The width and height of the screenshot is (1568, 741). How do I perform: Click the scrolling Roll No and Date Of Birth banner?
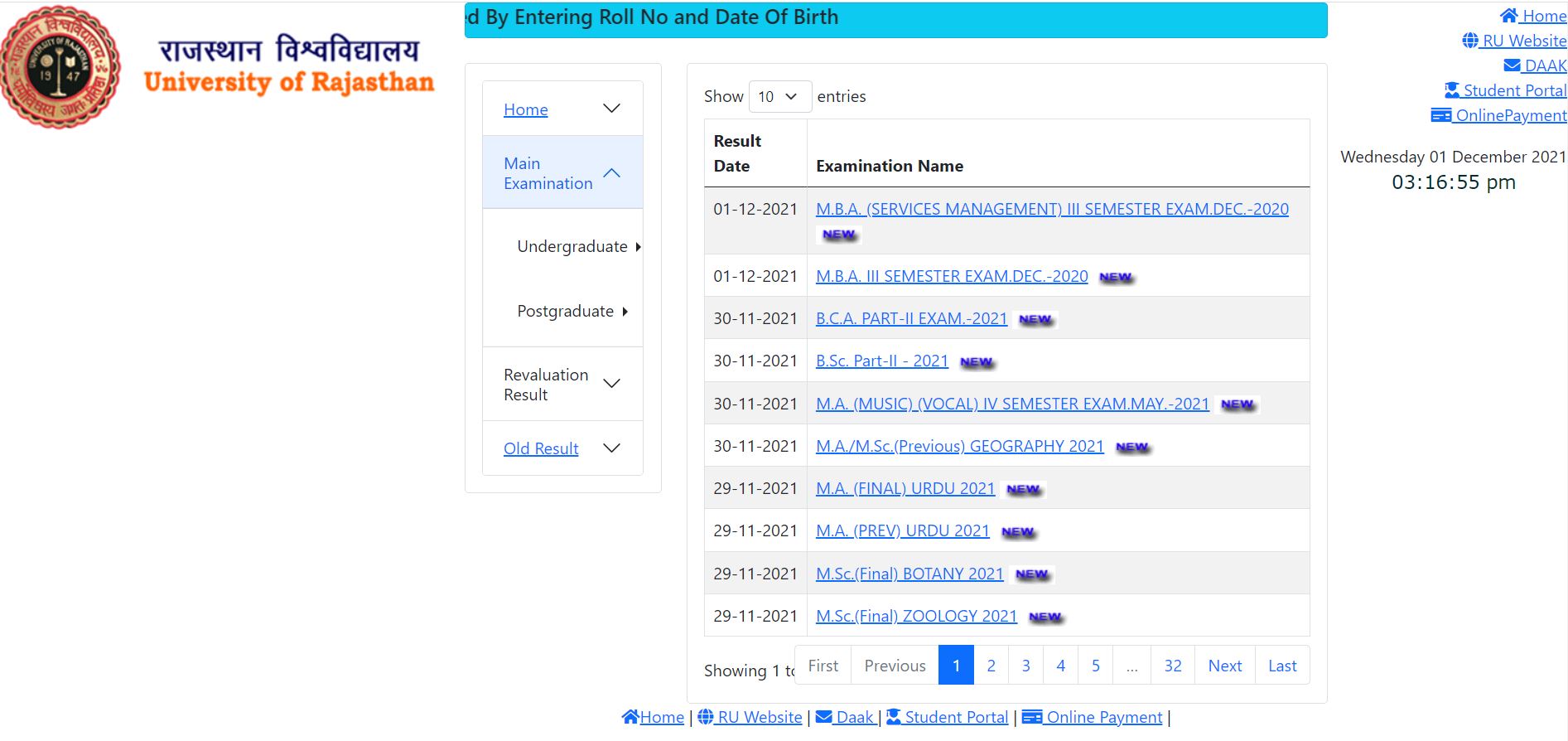(x=895, y=20)
